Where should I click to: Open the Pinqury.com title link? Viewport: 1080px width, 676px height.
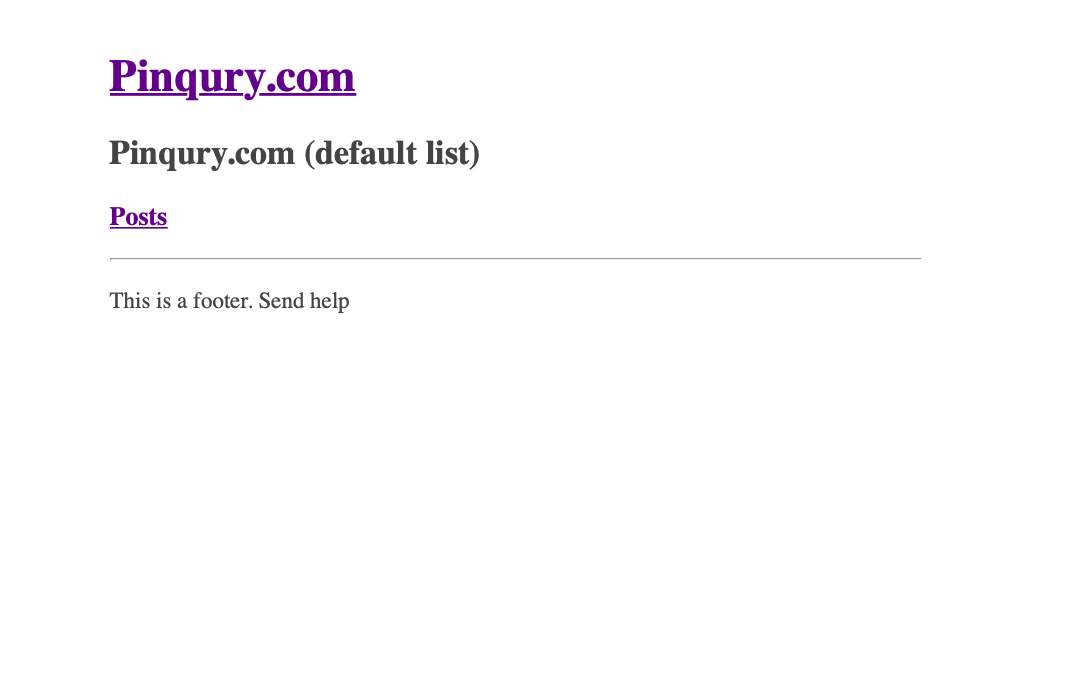(232, 76)
